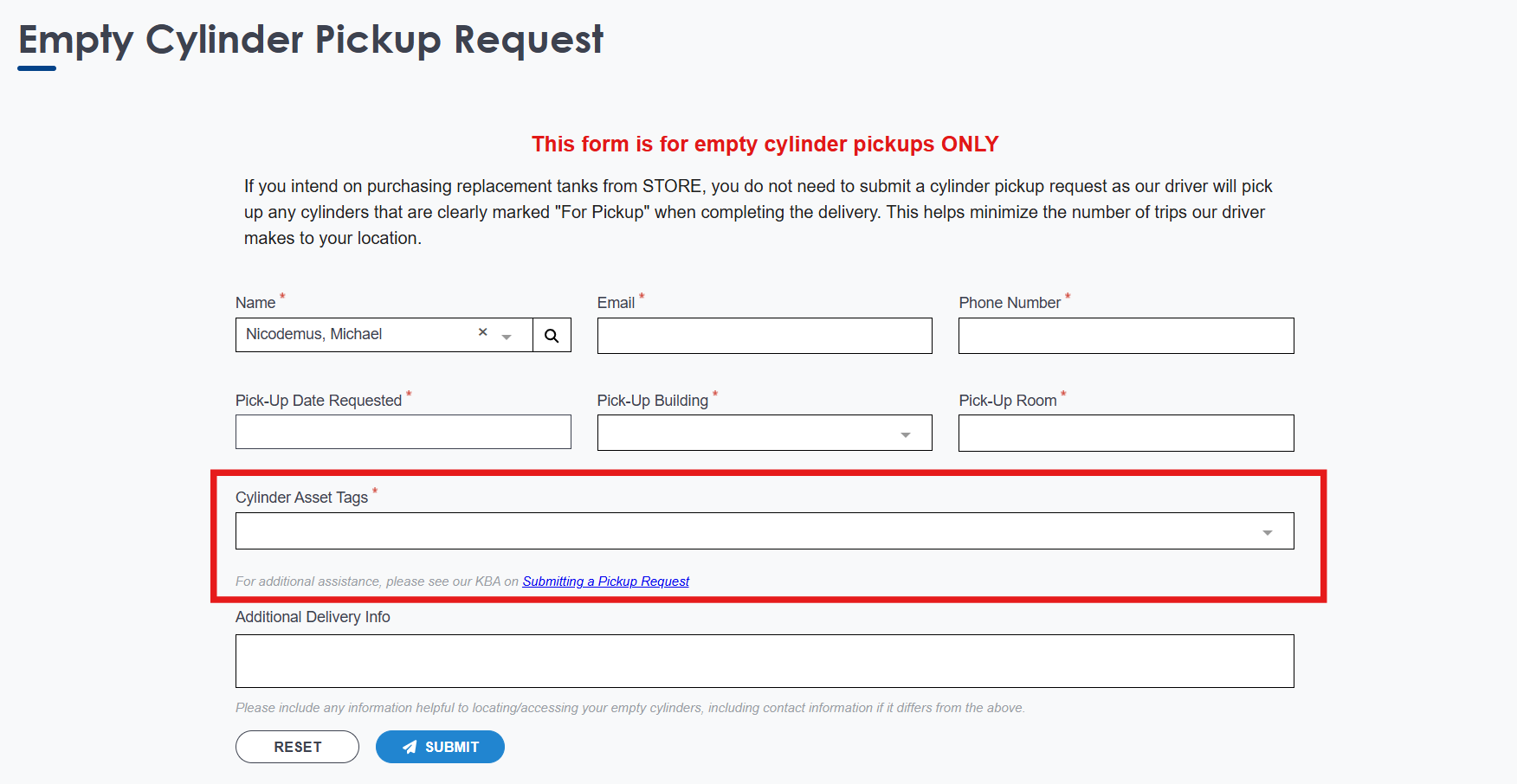The image size is (1517, 784).
Task: Click the Additional Delivery Info label
Action: 313,617
